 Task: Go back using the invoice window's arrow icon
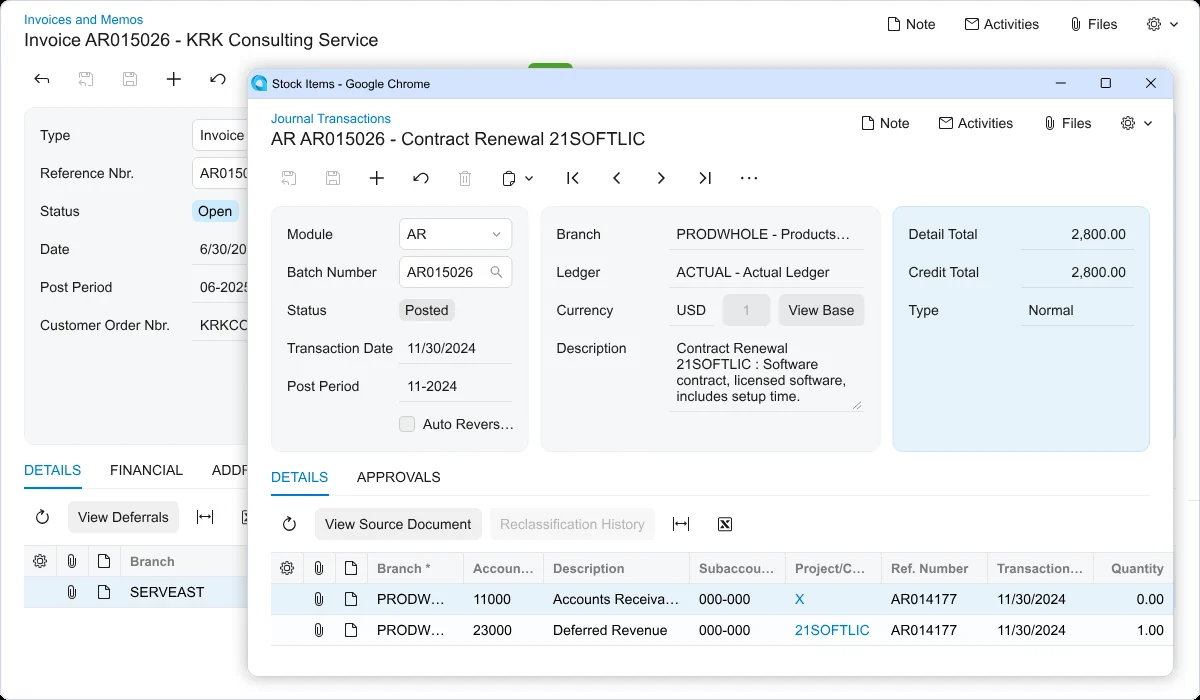[42, 79]
